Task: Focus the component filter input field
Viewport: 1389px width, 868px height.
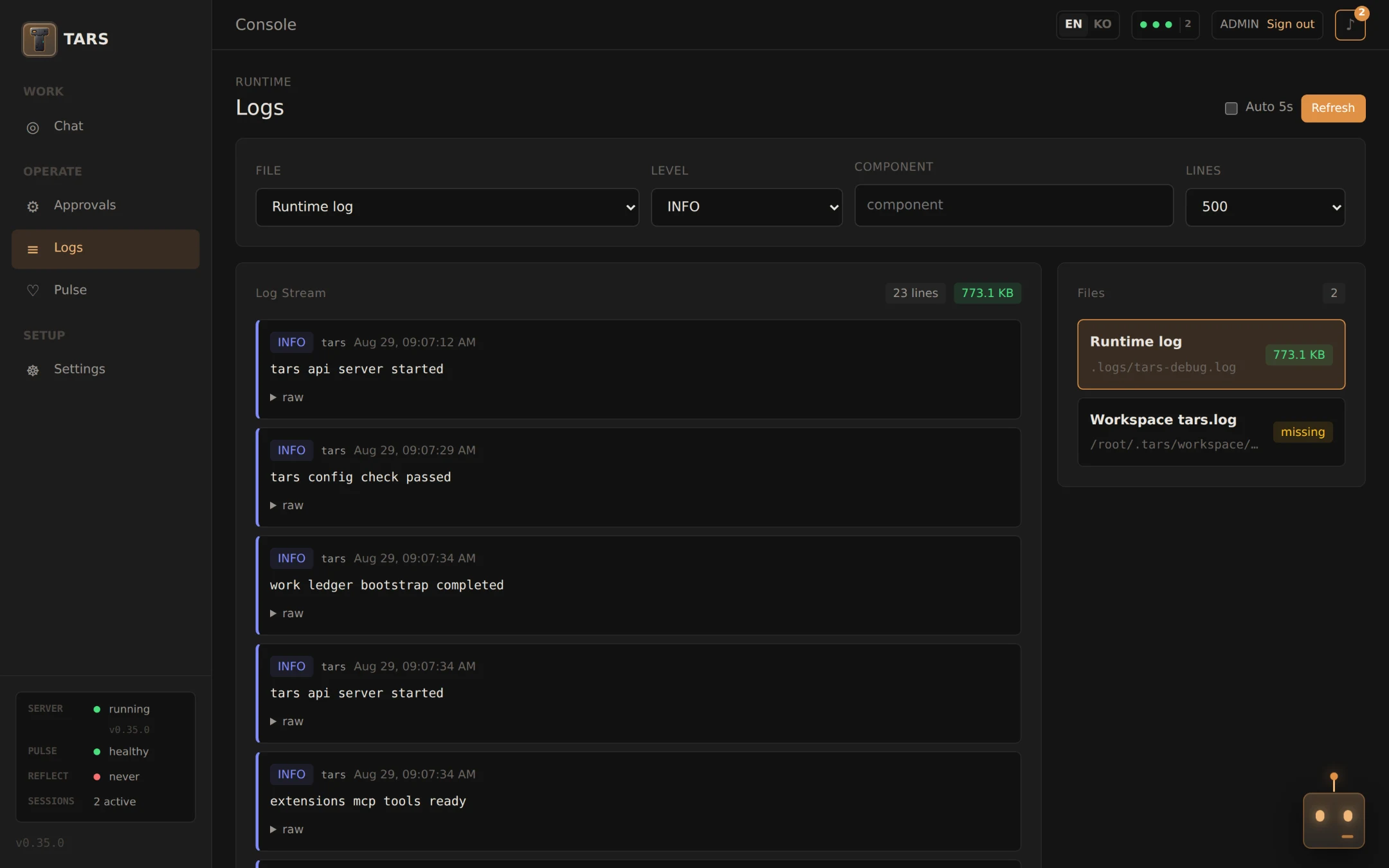Action: [1013, 205]
